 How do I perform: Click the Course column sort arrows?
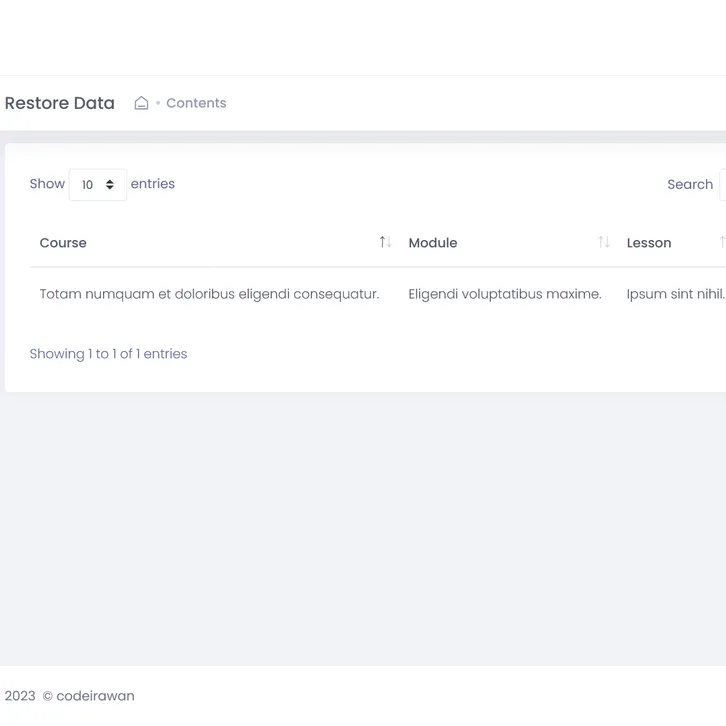[x=385, y=242]
